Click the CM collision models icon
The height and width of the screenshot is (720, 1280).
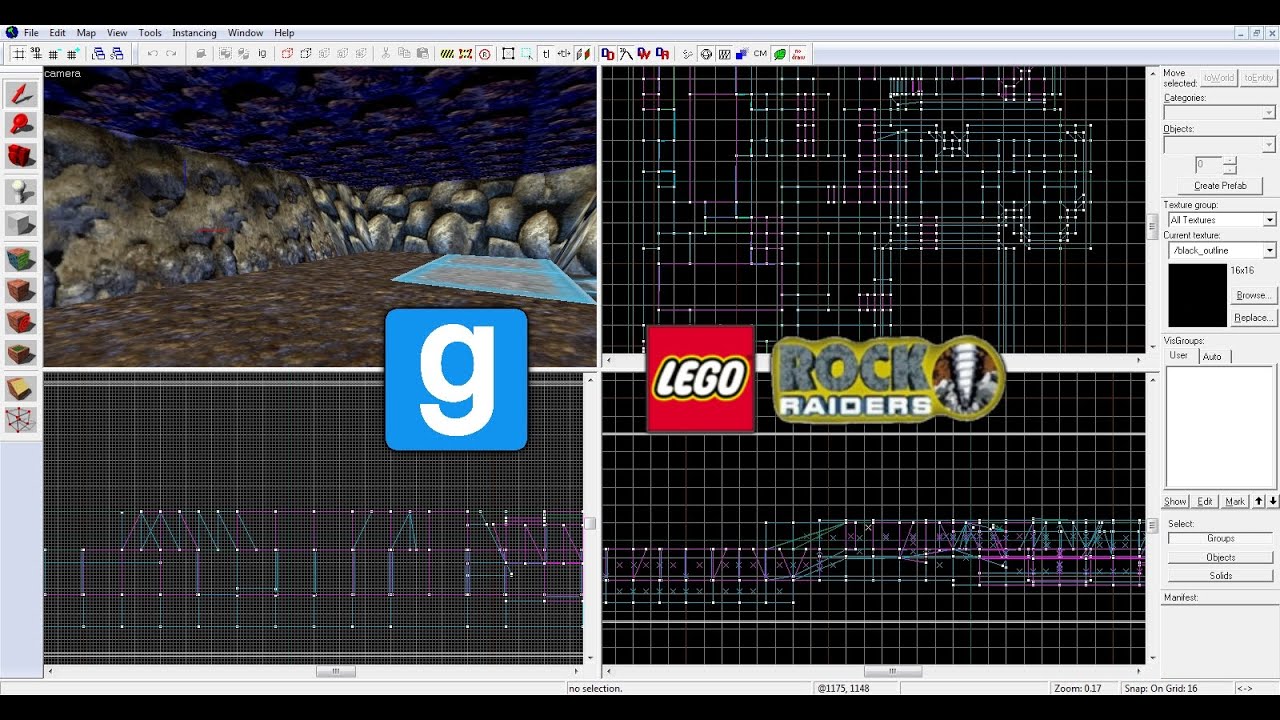click(x=760, y=53)
